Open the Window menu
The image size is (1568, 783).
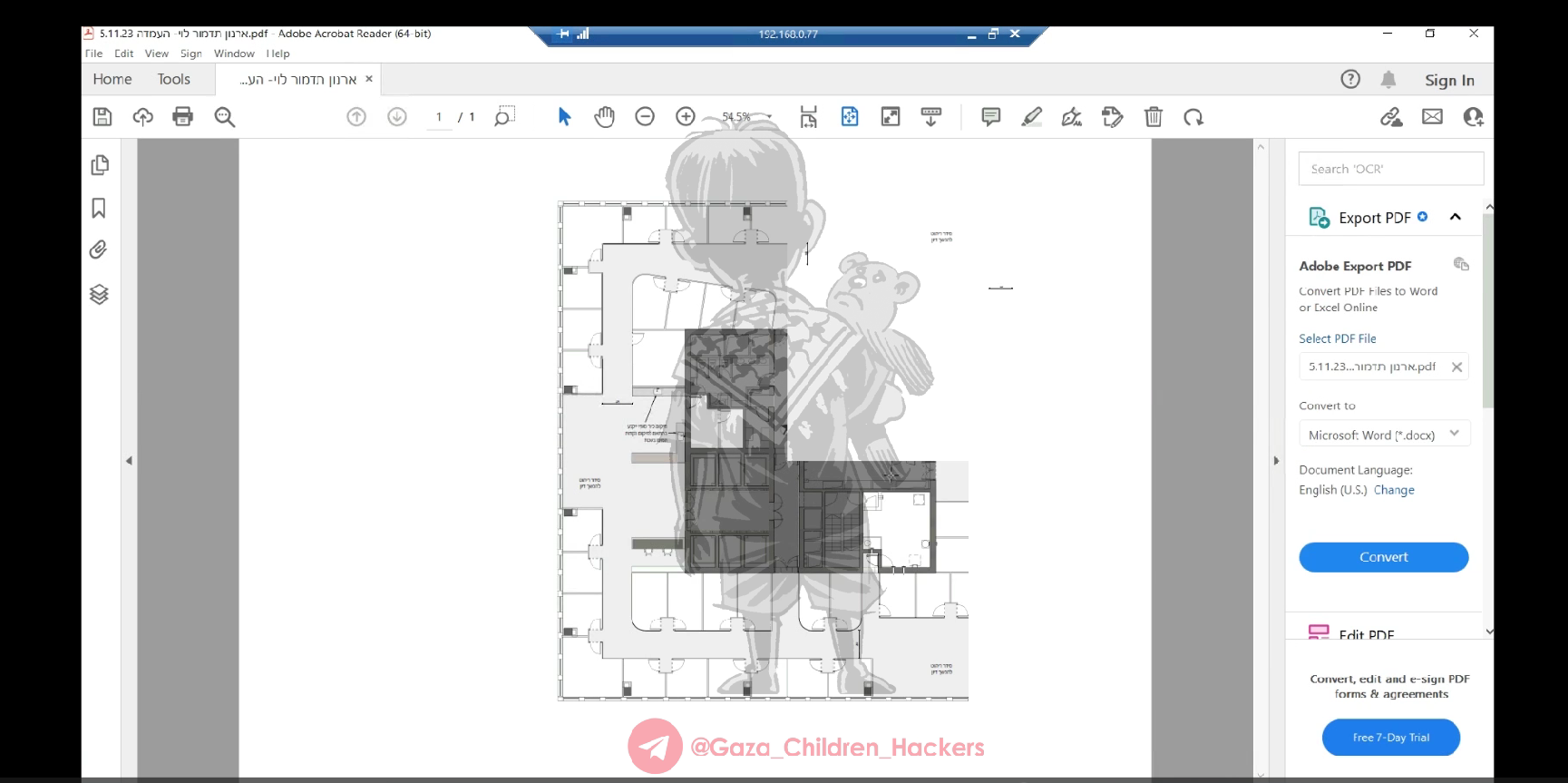pos(234,54)
